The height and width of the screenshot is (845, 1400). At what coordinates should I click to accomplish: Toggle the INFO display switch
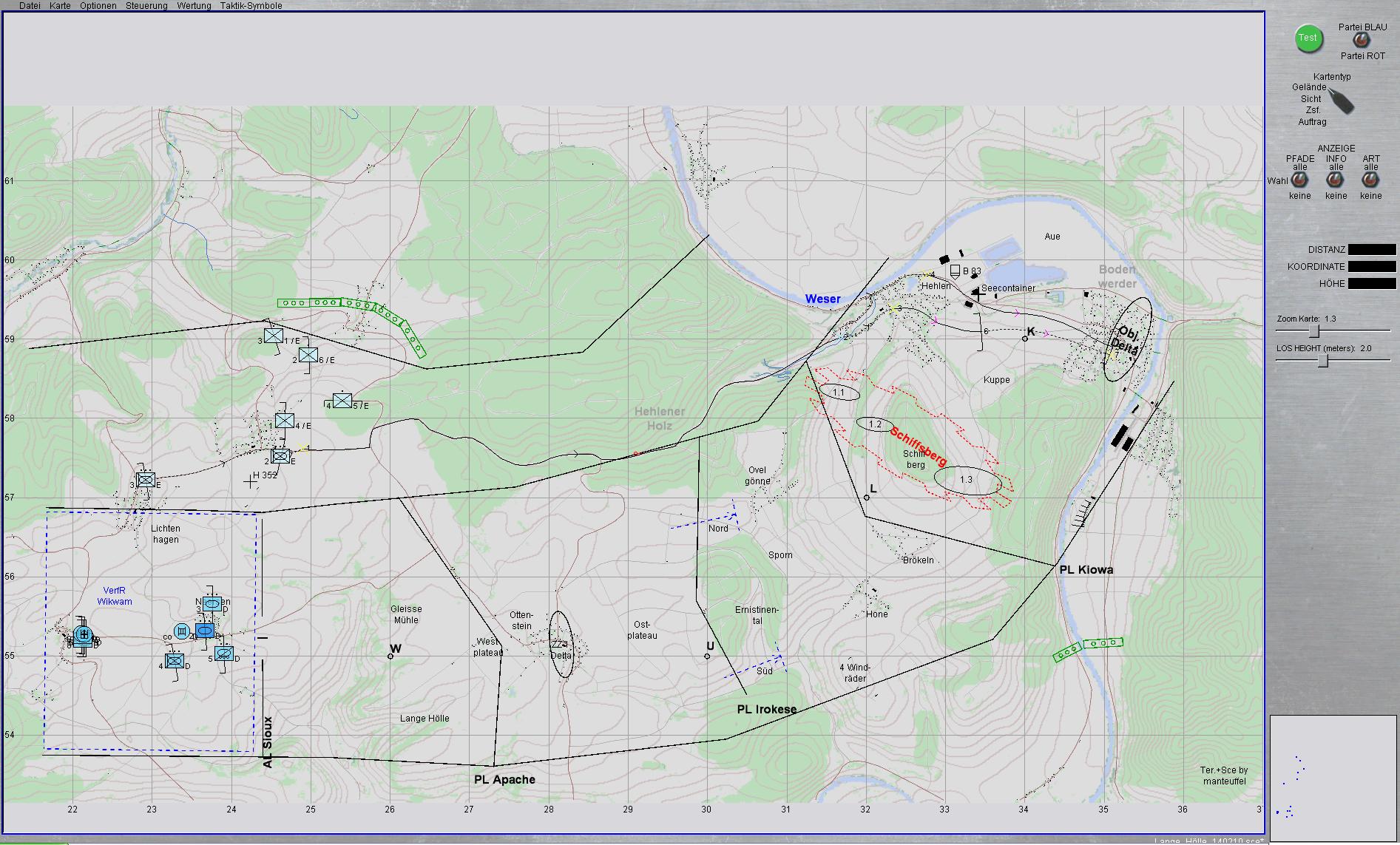tap(1335, 180)
